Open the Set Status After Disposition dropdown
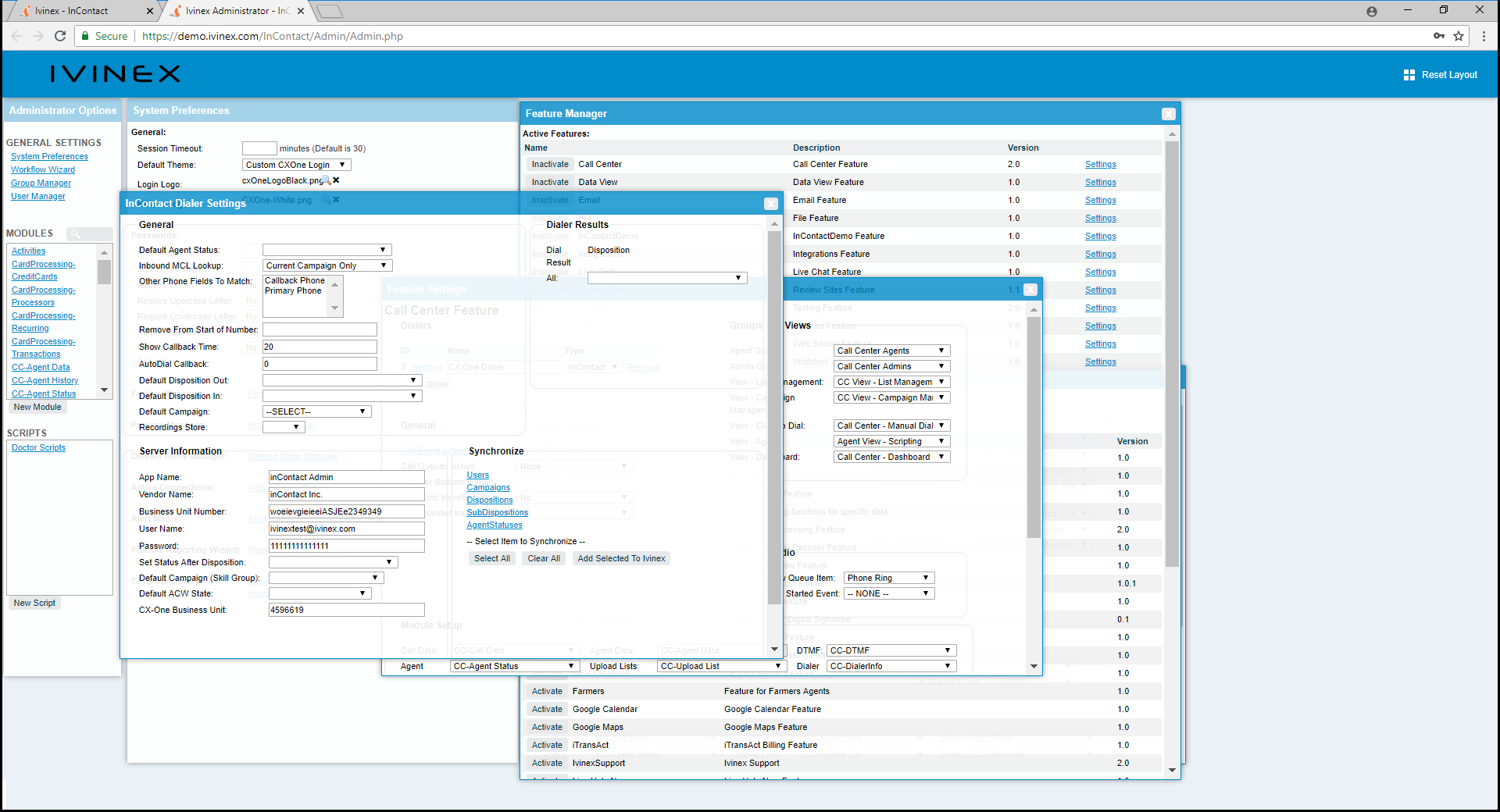This screenshot has width=1500, height=812. tap(333, 562)
